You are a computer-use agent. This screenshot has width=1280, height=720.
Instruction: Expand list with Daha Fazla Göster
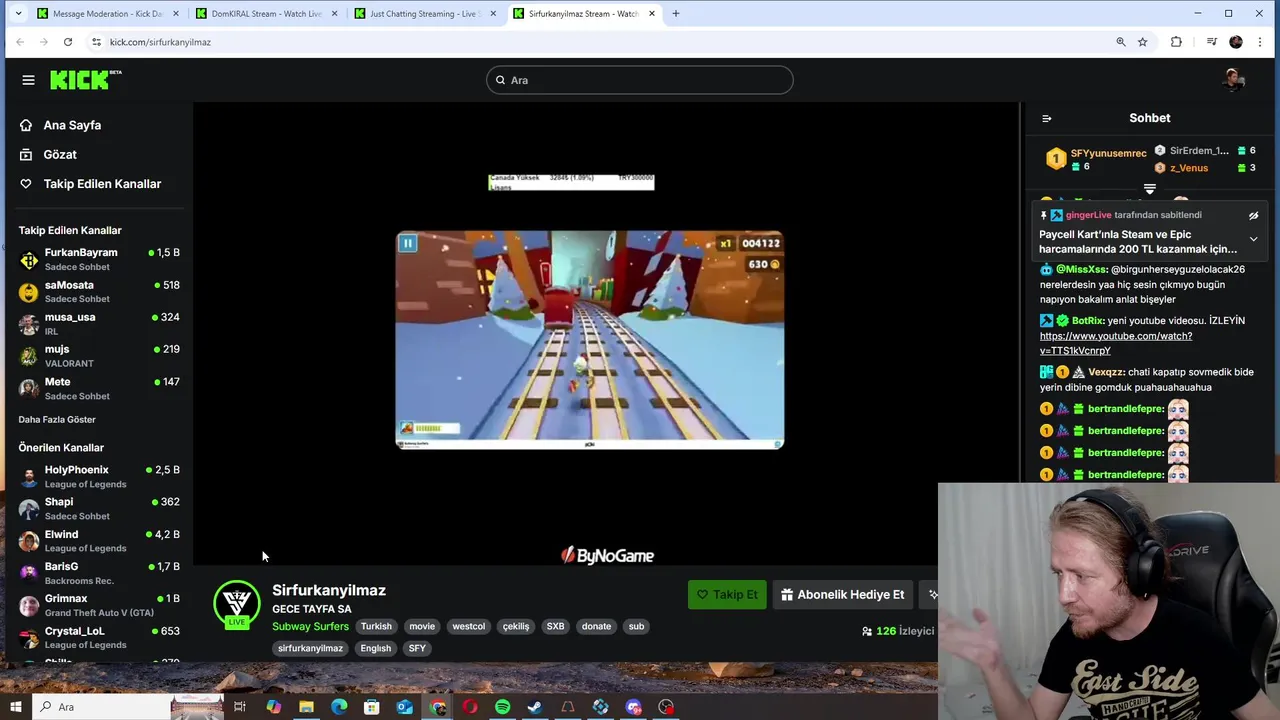(x=57, y=420)
